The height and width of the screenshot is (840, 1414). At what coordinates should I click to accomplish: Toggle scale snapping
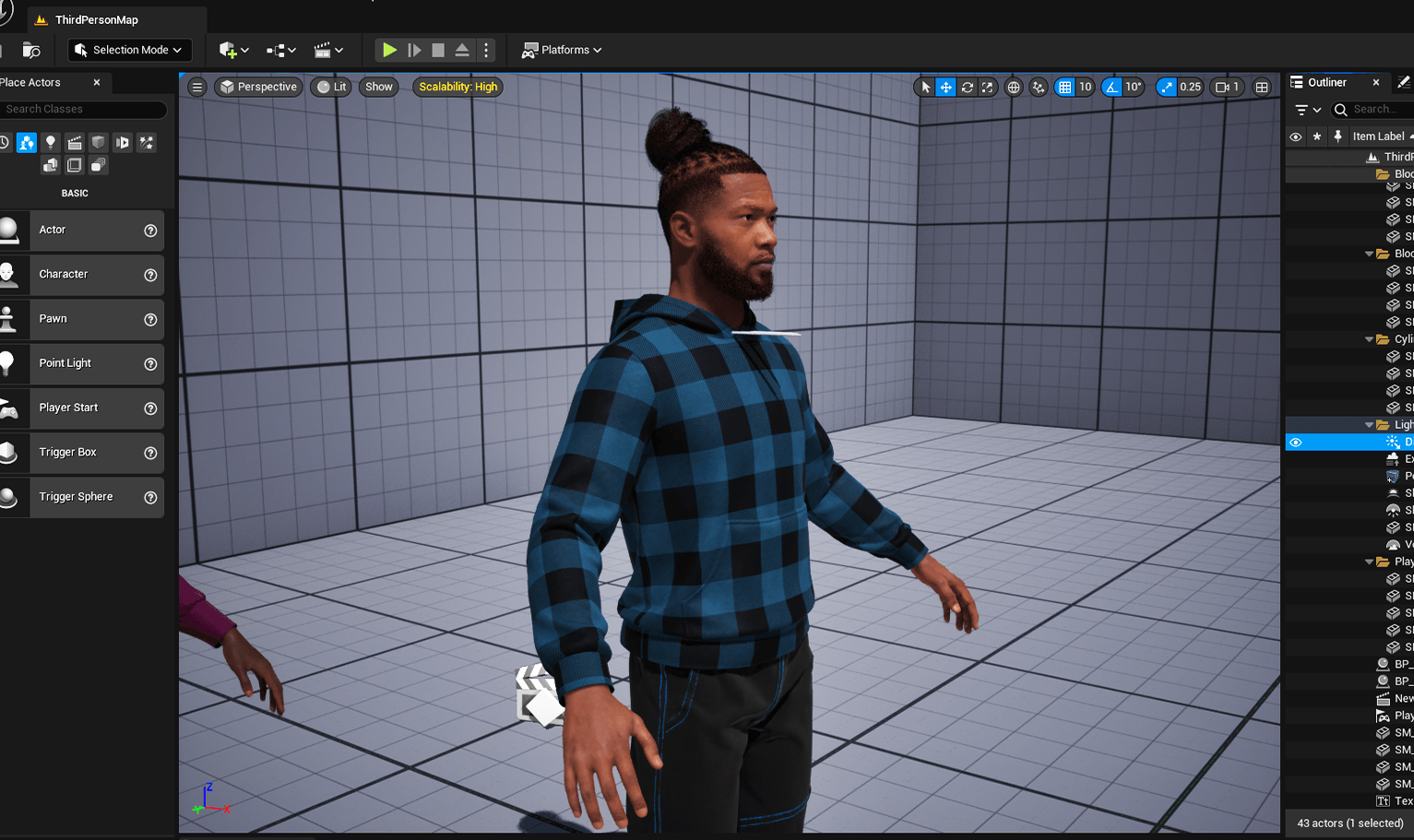1167,87
